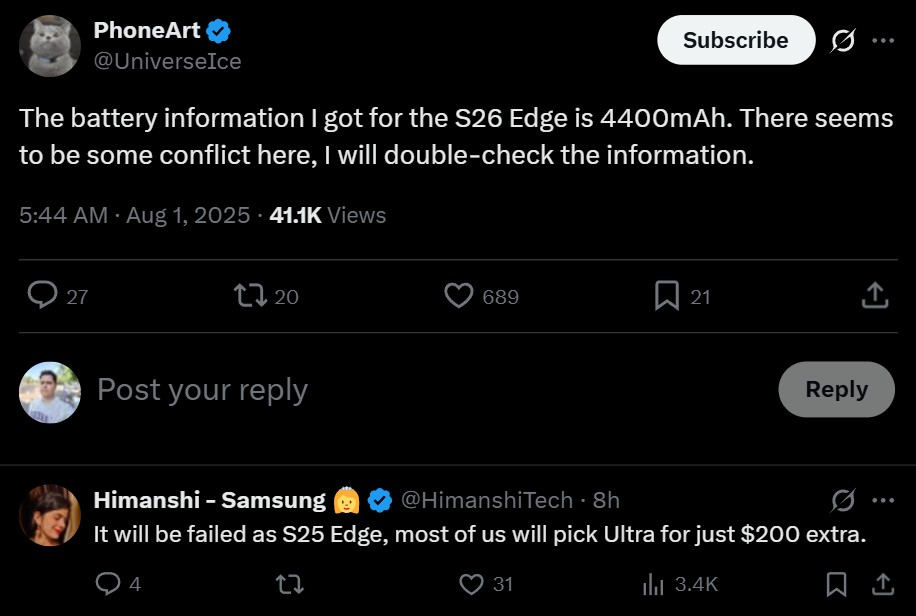Open the main post's more options menu
The image size is (916, 616).
coord(883,41)
